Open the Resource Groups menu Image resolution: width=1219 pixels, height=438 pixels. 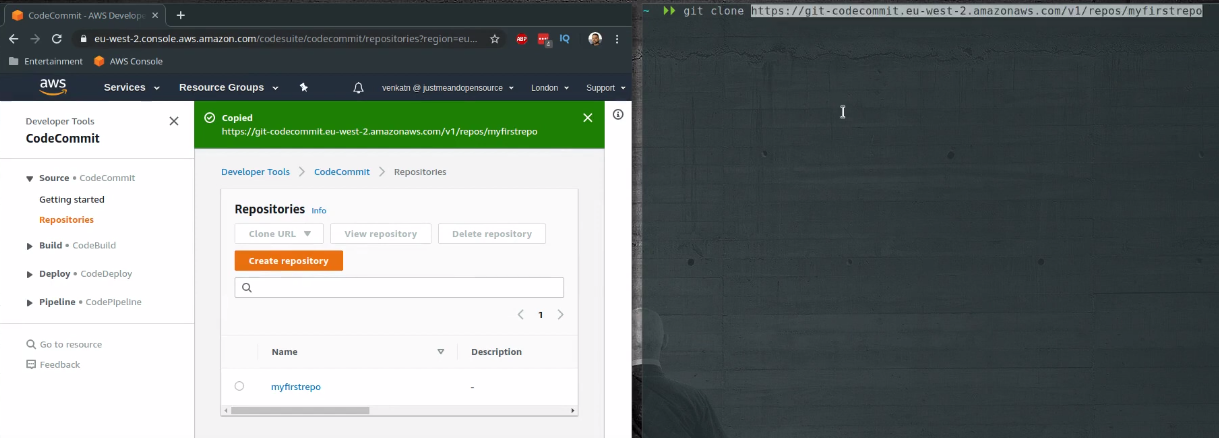click(229, 87)
